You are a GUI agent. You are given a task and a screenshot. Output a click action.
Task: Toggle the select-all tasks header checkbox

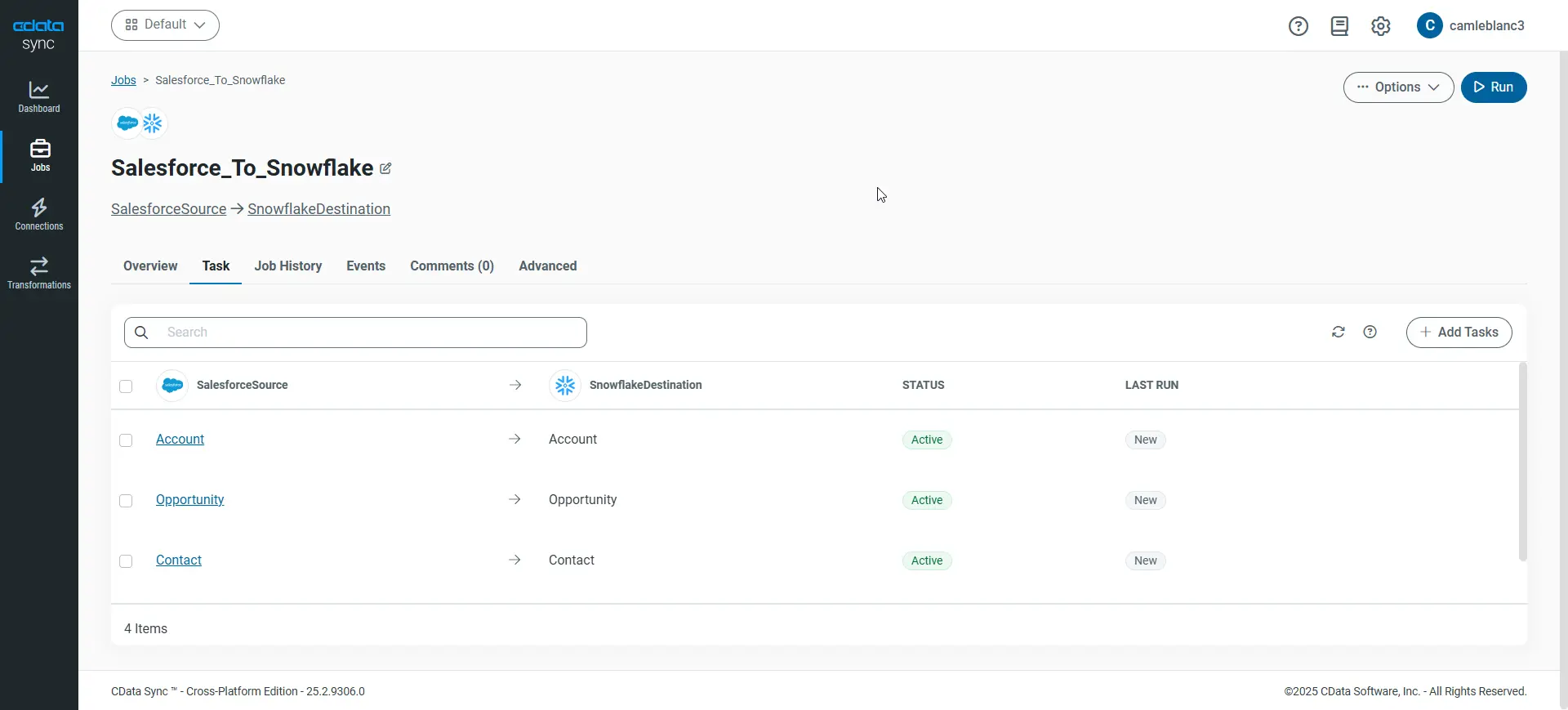click(126, 386)
